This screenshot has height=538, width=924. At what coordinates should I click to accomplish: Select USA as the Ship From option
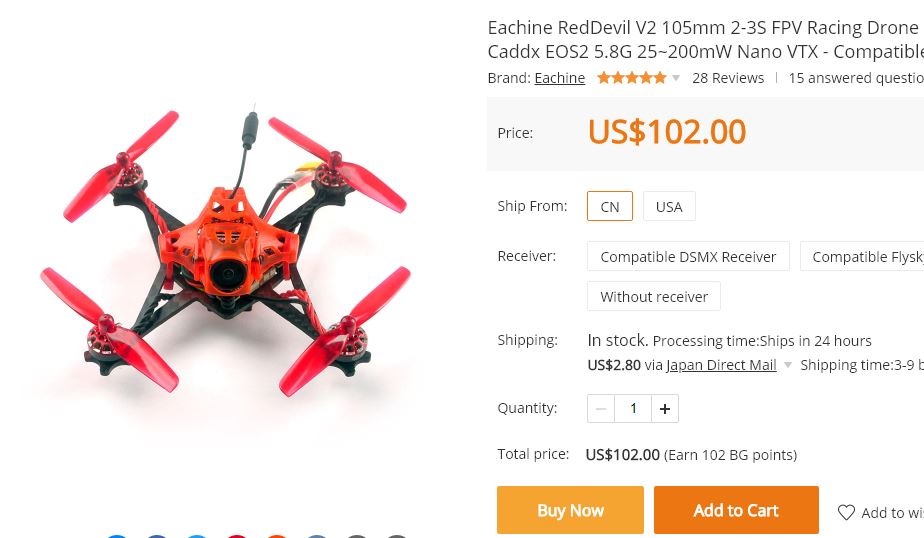(x=669, y=206)
